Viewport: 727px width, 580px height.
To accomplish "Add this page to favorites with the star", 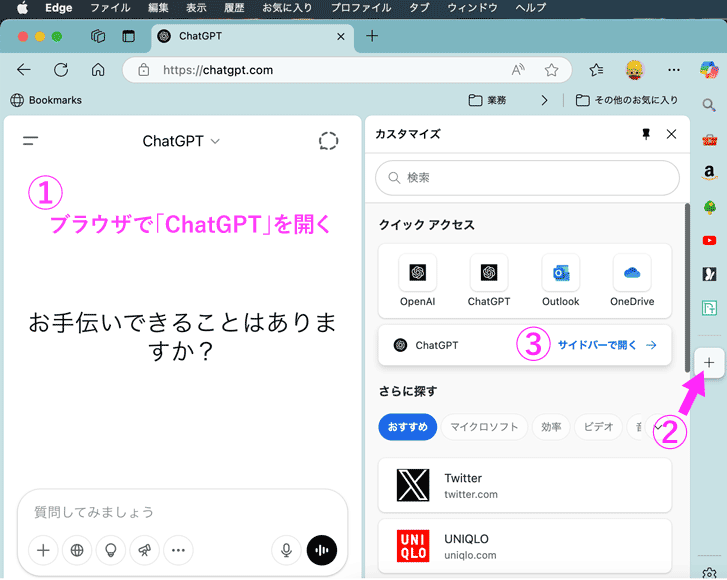I will 551,70.
